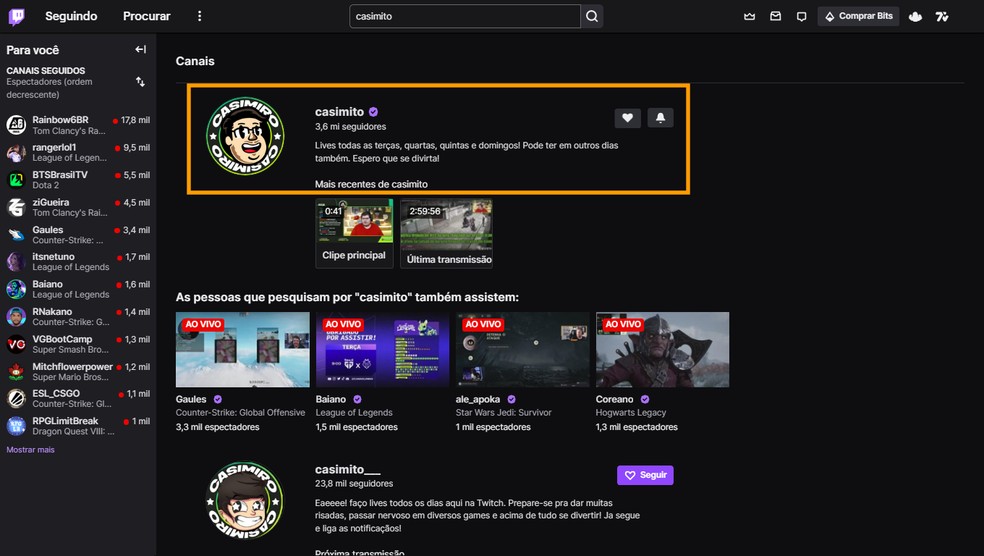
Task: Open casimito__ channel avatar
Action: click(x=245, y=501)
